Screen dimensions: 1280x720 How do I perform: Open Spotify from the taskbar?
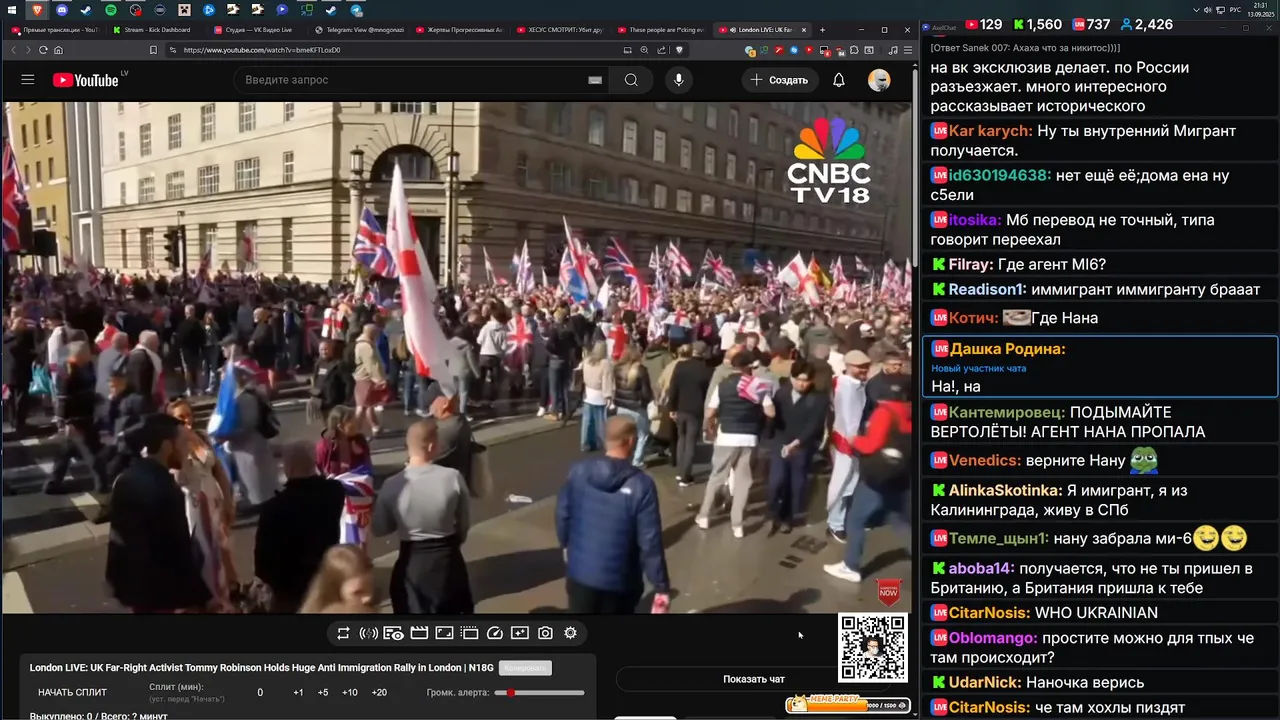[110, 10]
